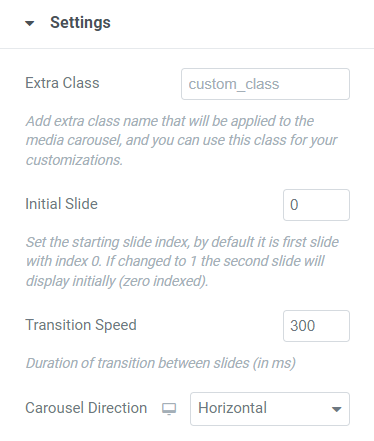This screenshot has height=441, width=374.
Task: Click the Carousel Direction label
Action: click(x=86, y=408)
